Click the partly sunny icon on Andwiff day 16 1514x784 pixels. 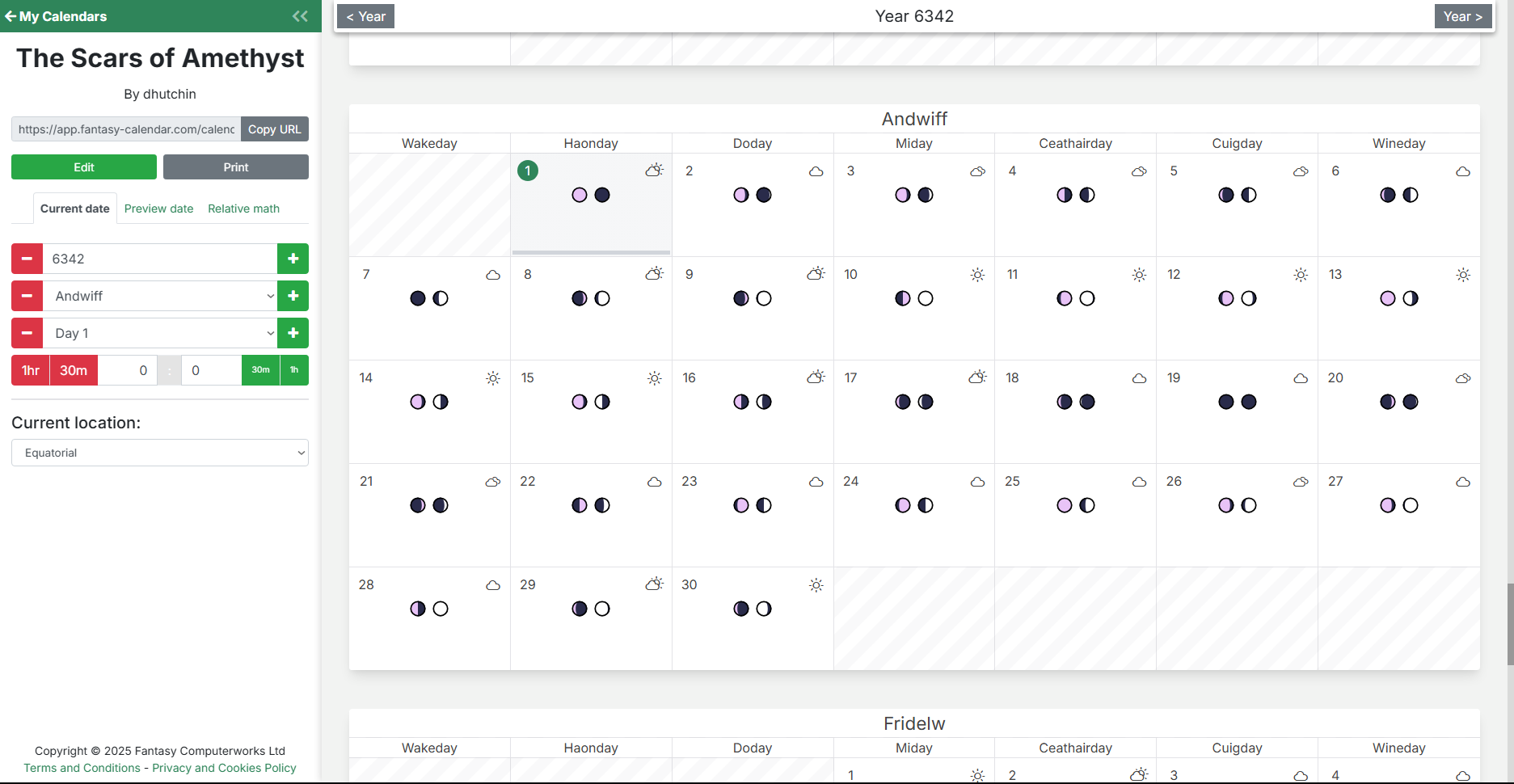(x=816, y=377)
